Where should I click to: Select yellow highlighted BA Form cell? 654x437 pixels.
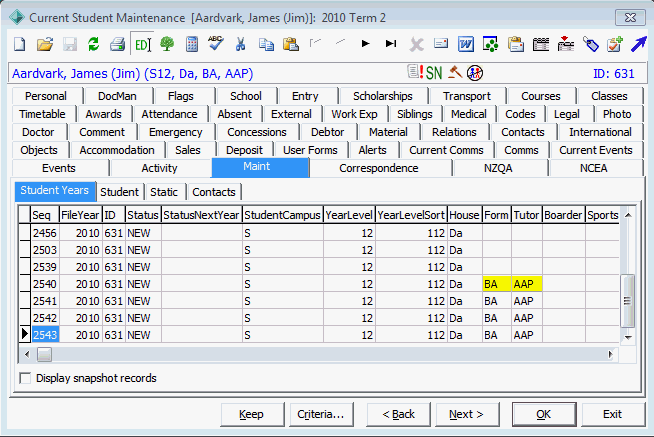(x=497, y=284)
